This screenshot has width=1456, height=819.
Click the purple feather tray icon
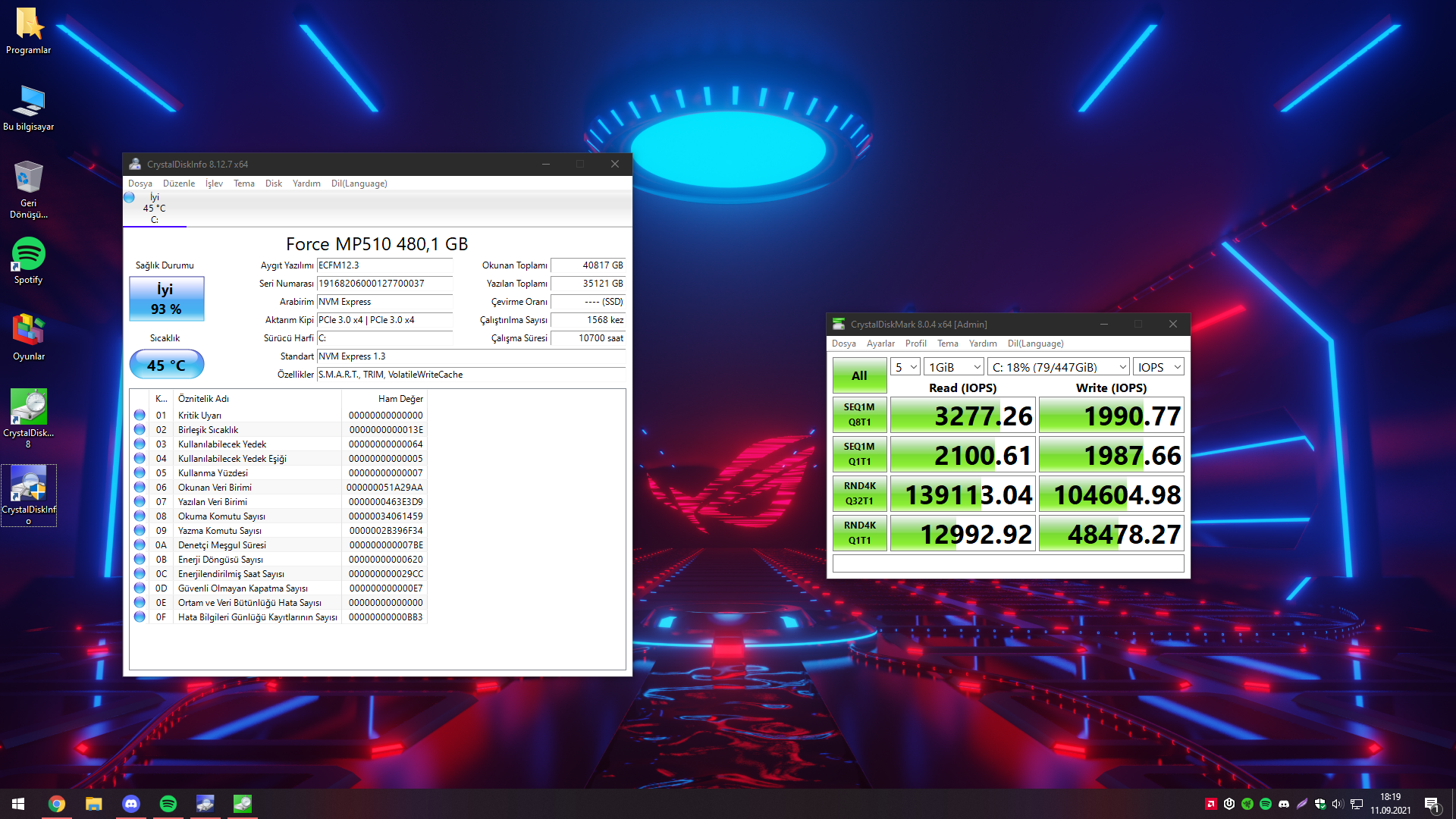click(1302, 804)
